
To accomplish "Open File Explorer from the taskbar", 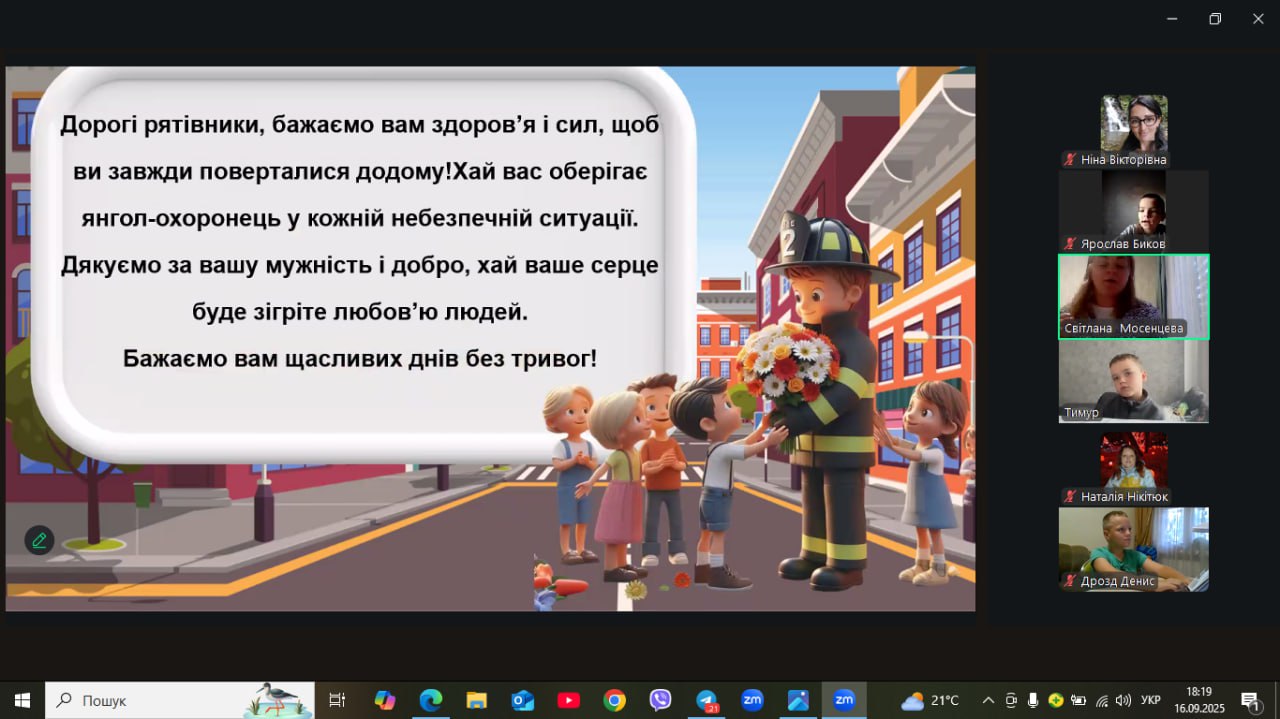I will 477,700.
